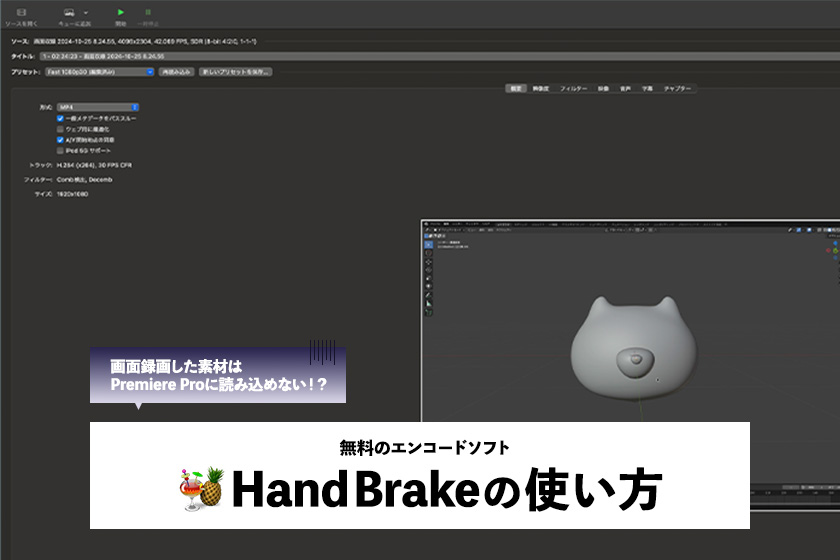The width and height of the screenshot is (840, 560).
Task: Select Blender's Cursor tool icon
Action: pos(429,253)
